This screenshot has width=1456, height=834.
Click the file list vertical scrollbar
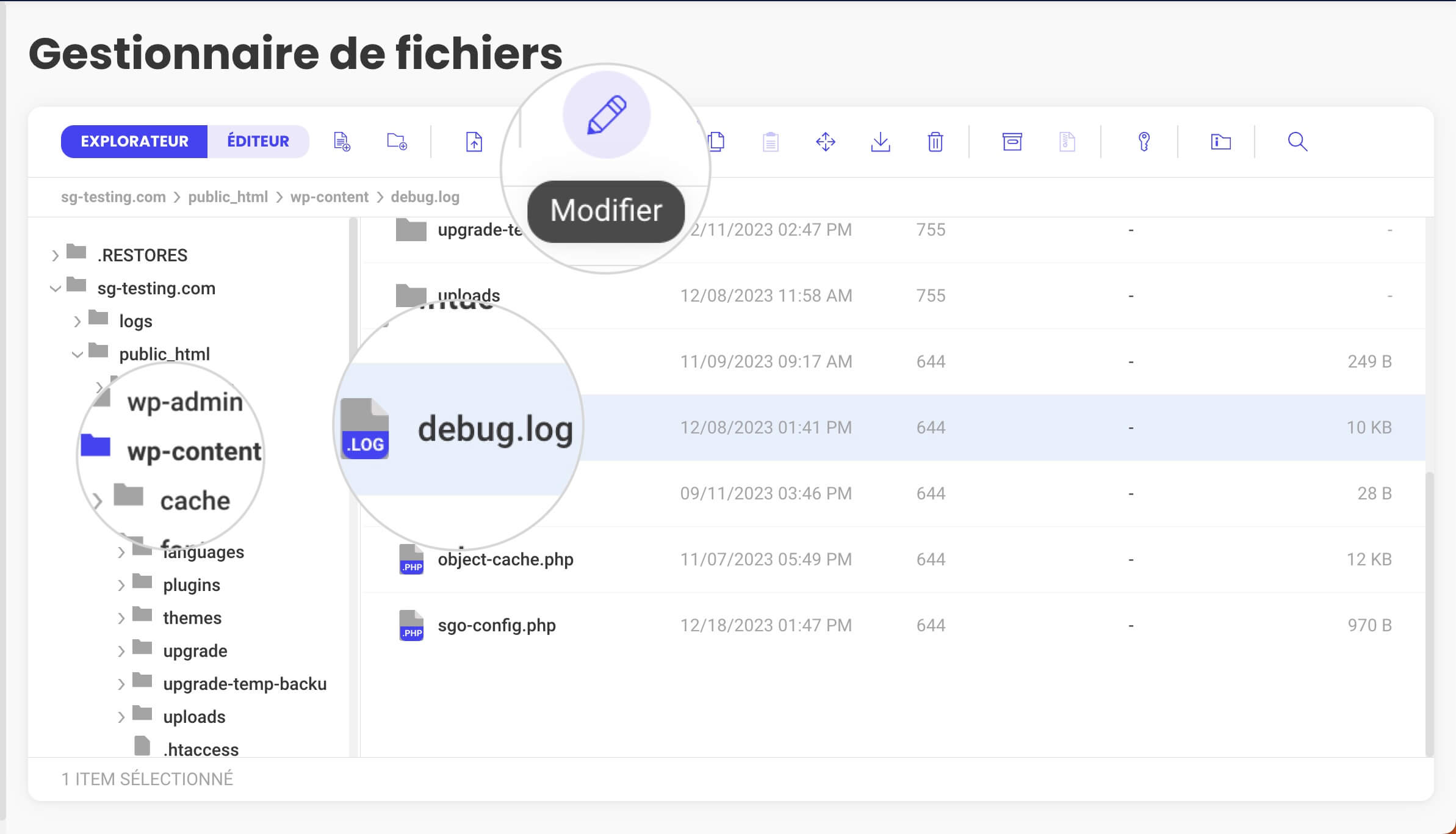[1429, 614]
